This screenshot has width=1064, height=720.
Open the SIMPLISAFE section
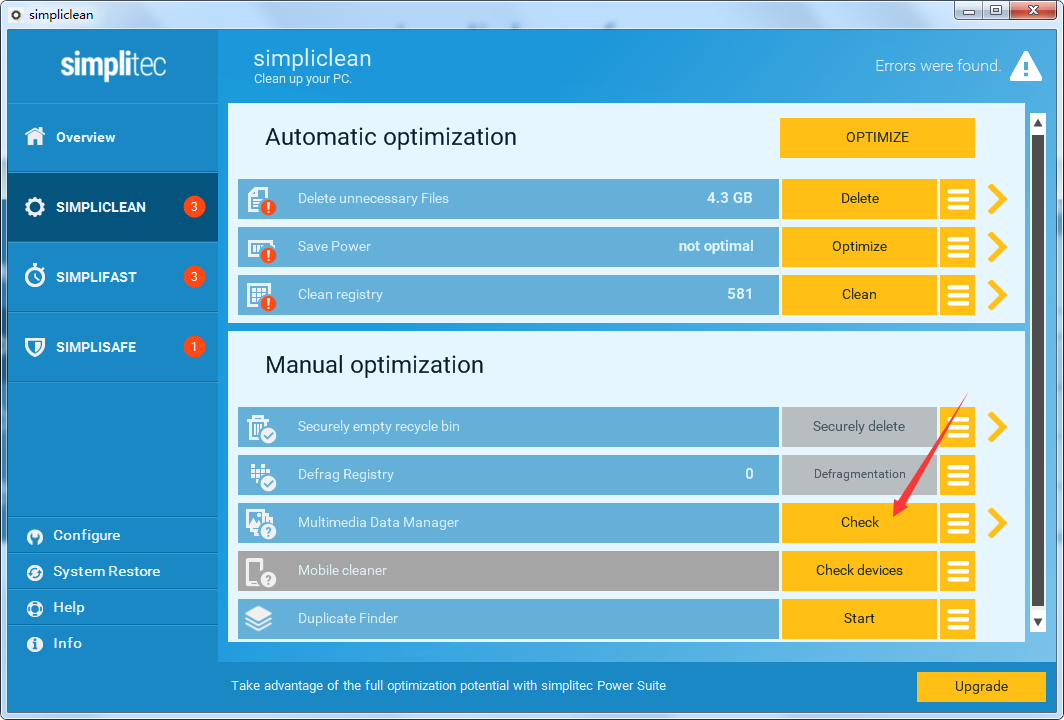pos(96,347)
